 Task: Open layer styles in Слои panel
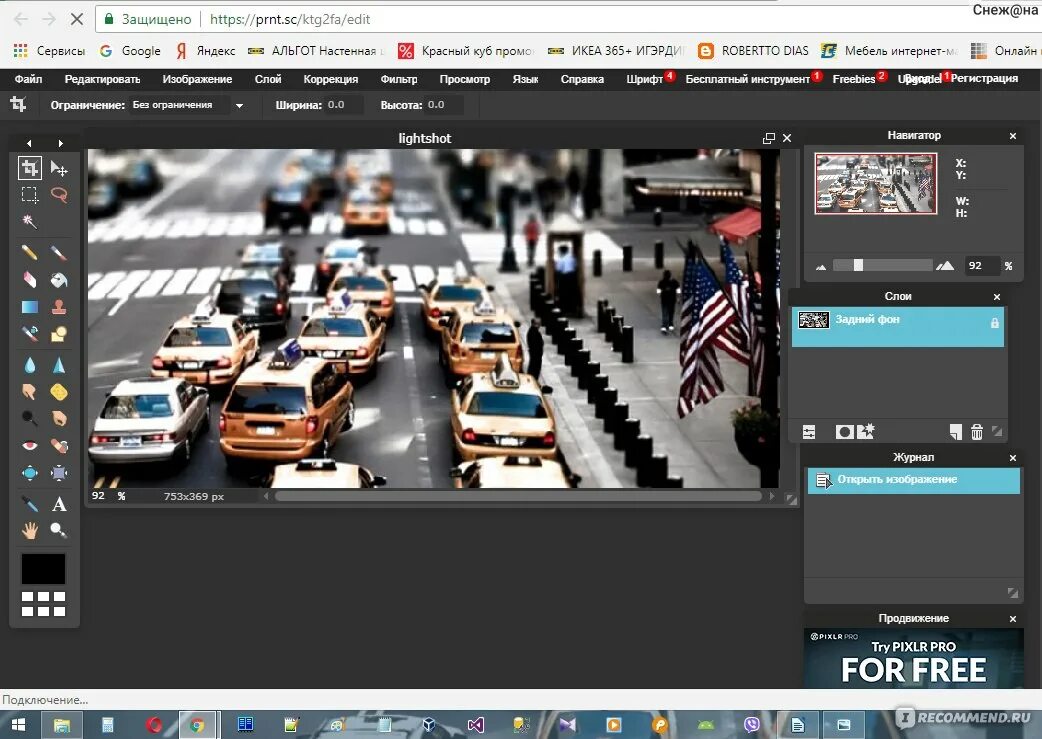[x=866, y=432]
